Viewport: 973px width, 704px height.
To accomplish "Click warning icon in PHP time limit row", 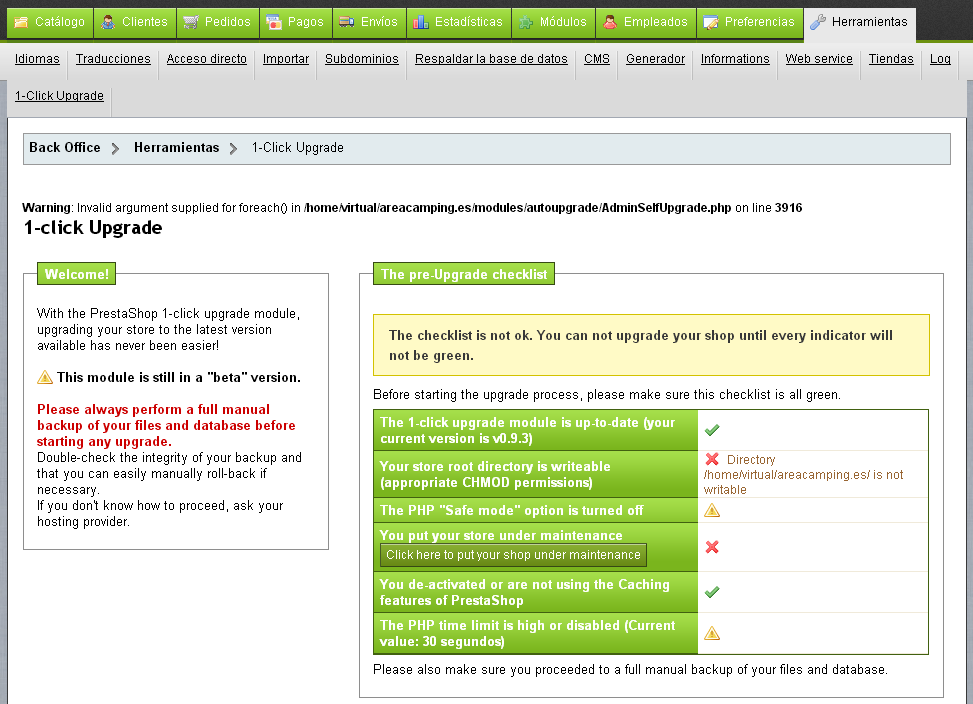I will pyautogui.click(x=712, y=633).
